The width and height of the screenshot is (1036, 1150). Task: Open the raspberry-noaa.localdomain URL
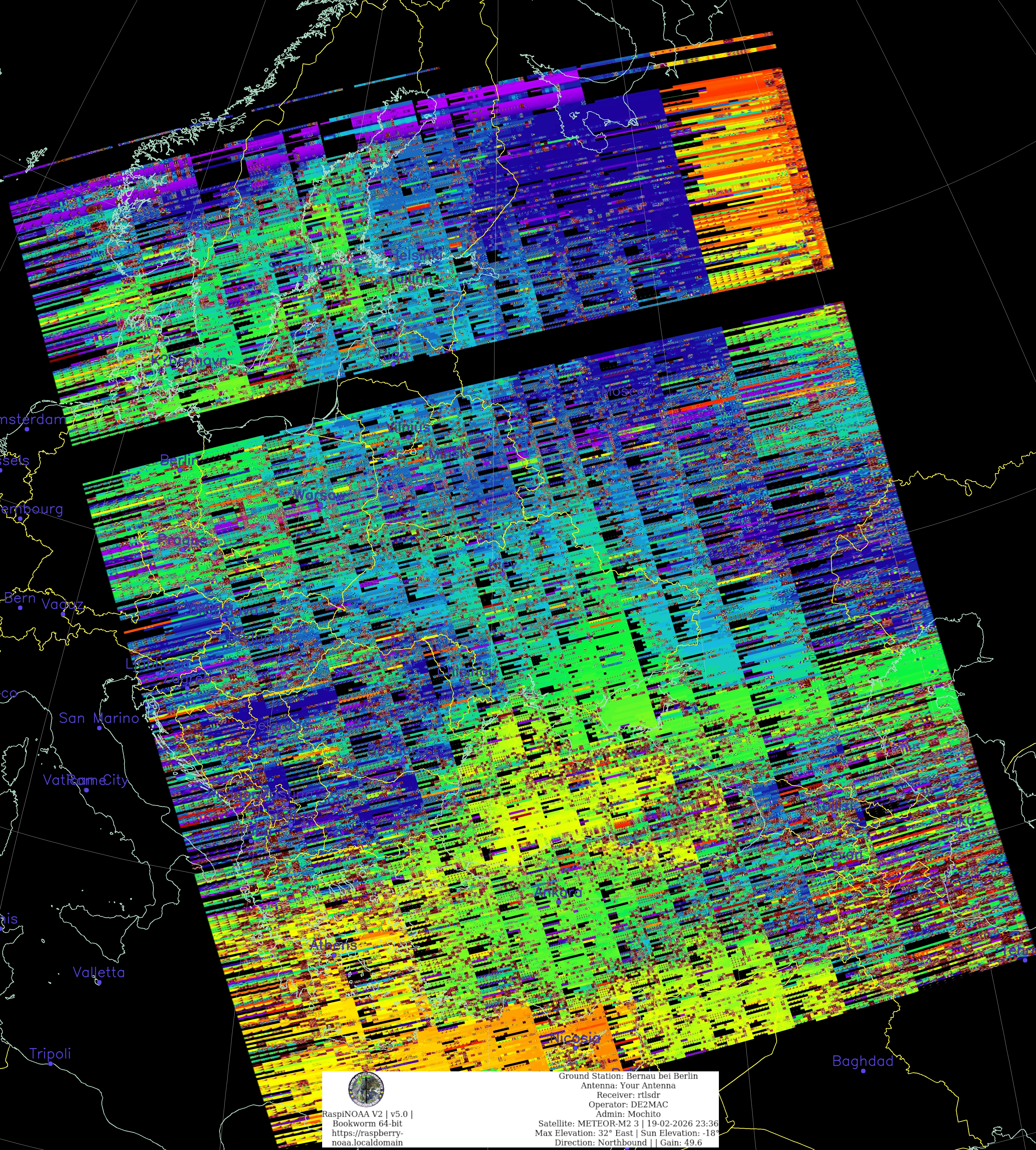point(367,1137)
